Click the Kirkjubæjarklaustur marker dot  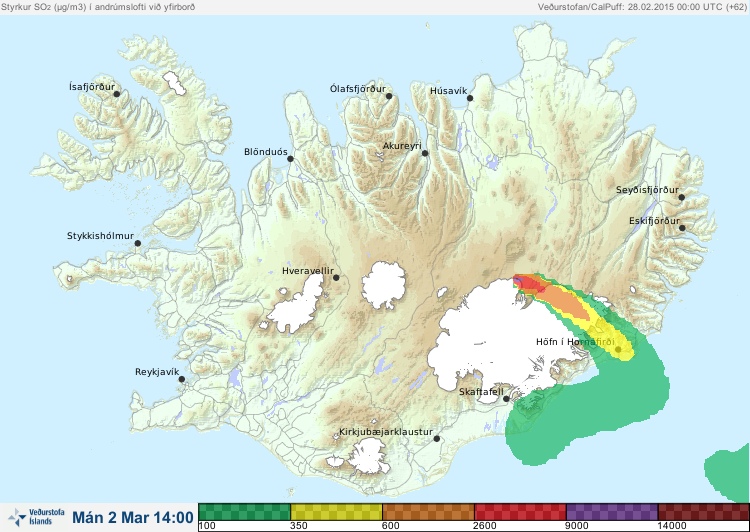[x=436, y=438]
